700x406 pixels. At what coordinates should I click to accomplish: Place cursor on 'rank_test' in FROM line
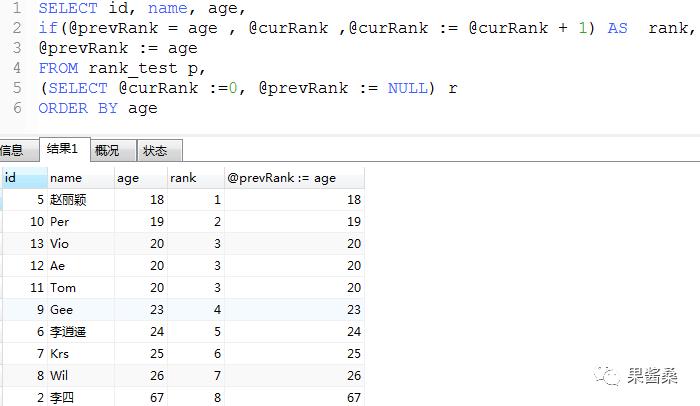tap(133, 68)
